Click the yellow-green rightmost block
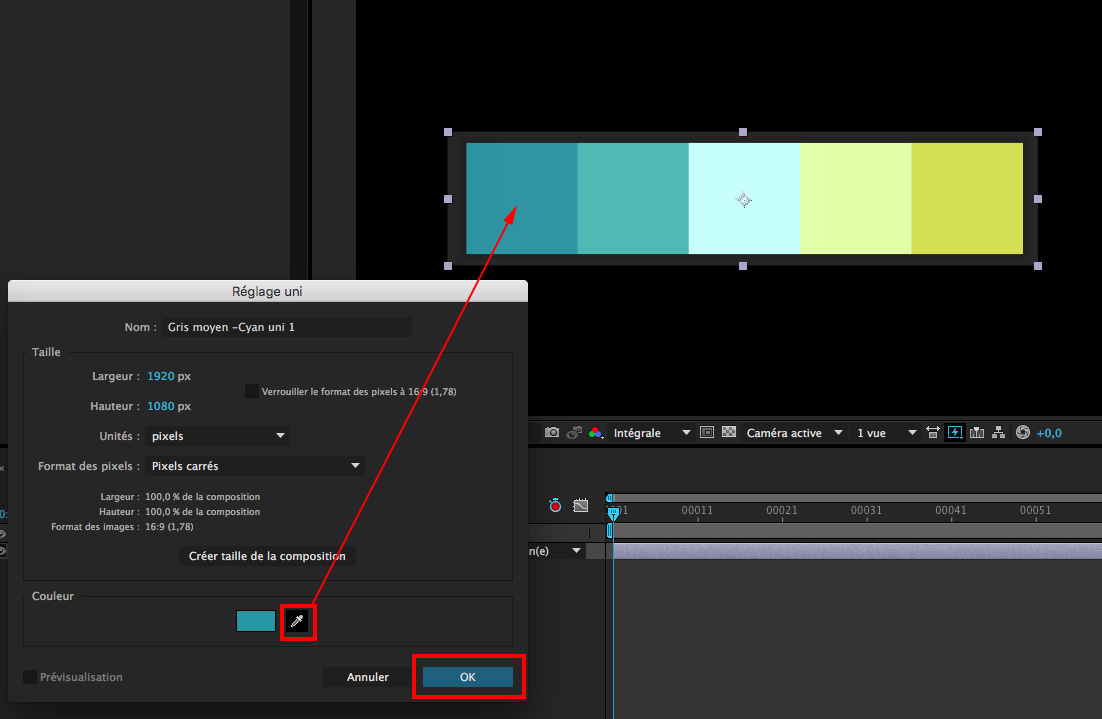The image size is (1102, 719). (x=967, y=198)
